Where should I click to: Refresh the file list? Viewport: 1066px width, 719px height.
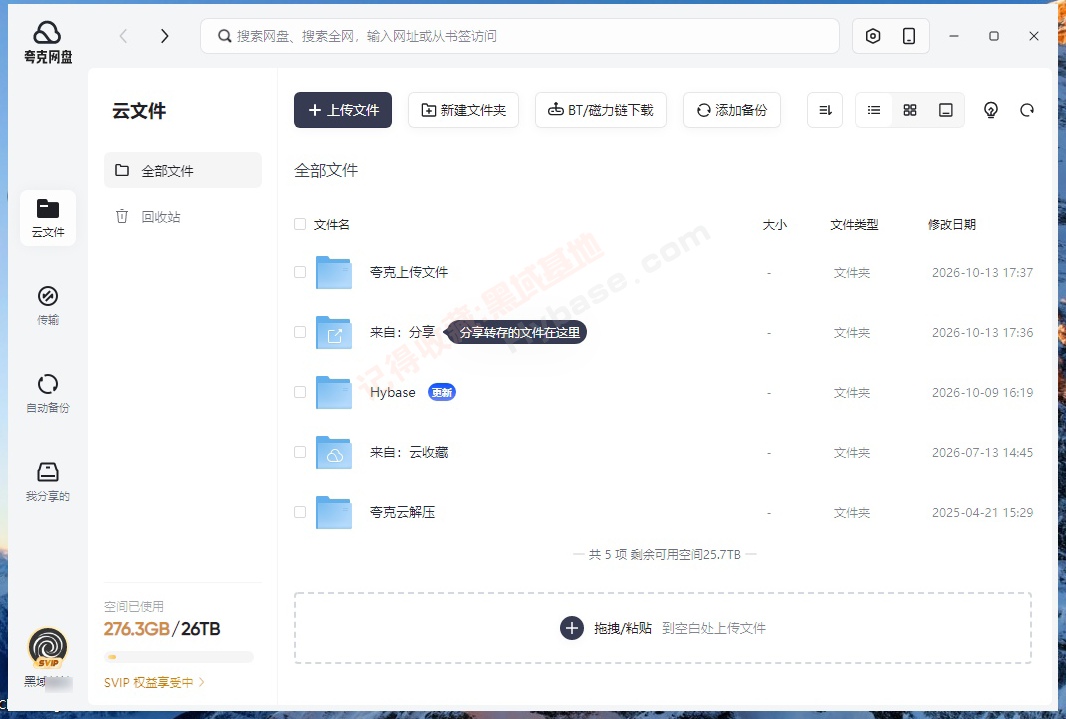point(1027,110)
